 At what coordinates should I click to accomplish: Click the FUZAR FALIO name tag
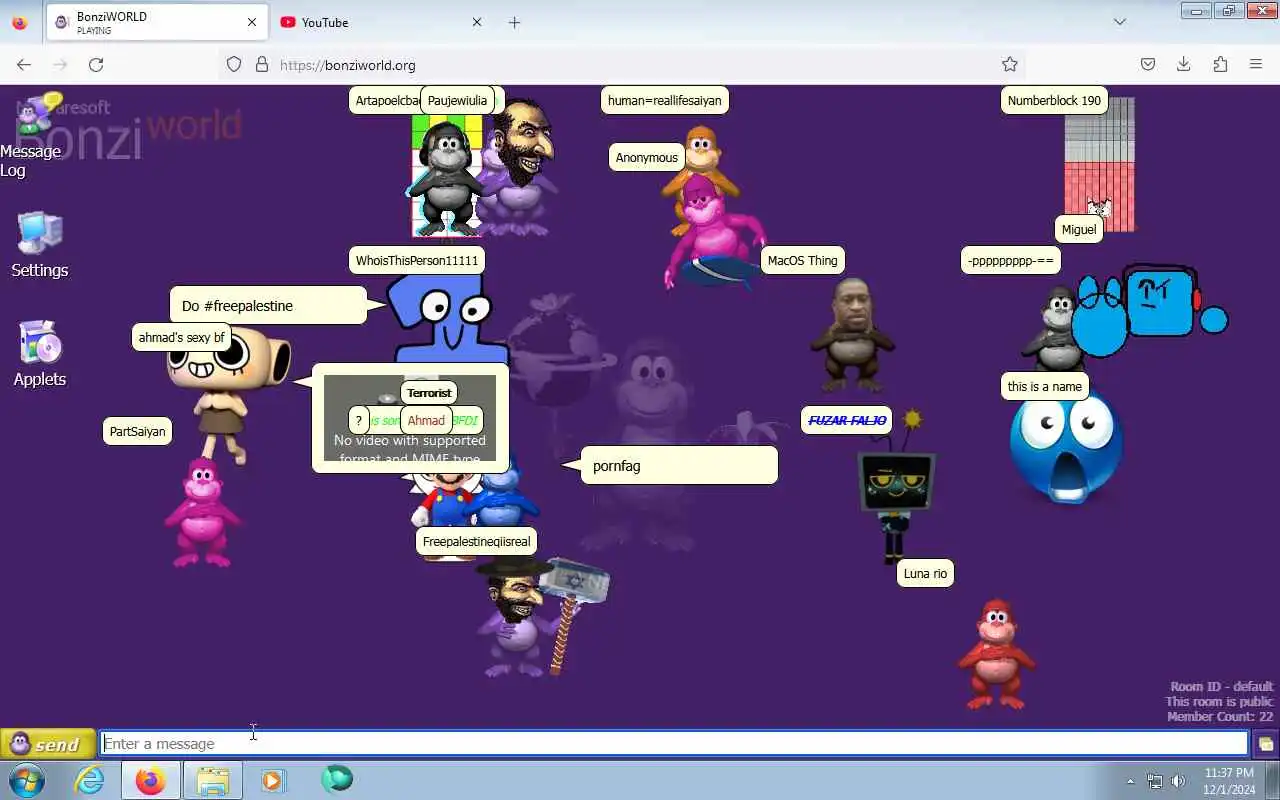tap(847, 421)
